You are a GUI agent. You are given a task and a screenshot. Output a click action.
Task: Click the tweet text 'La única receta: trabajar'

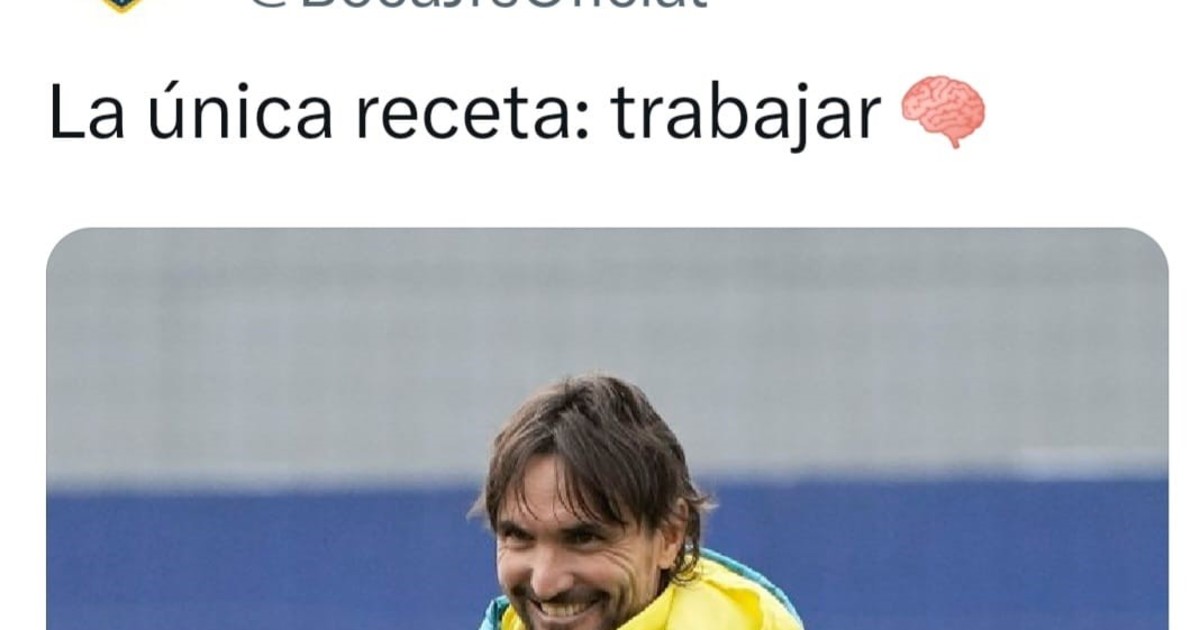[x=465, y=114]
